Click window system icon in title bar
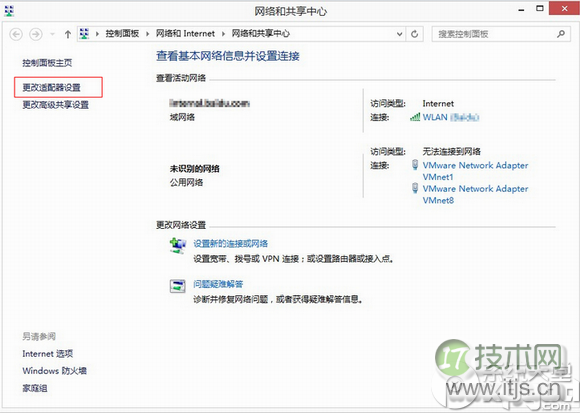 (9, 11)
